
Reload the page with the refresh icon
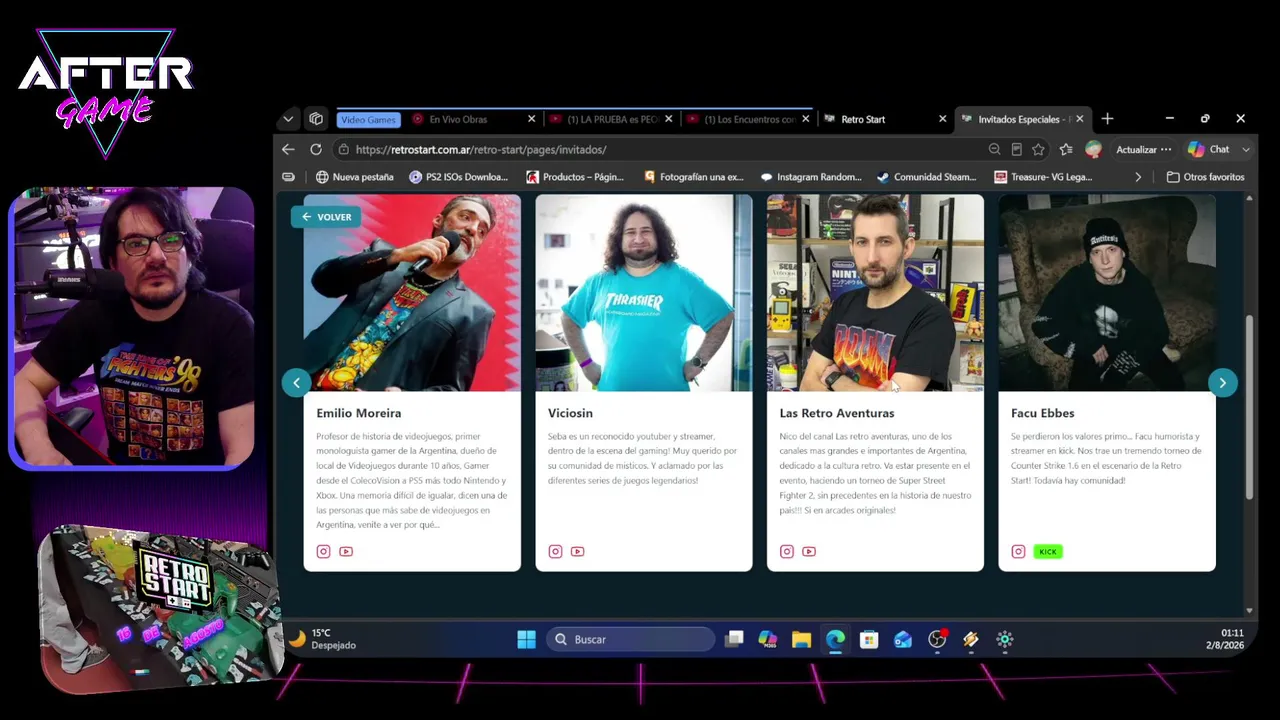tap(316, 149)
